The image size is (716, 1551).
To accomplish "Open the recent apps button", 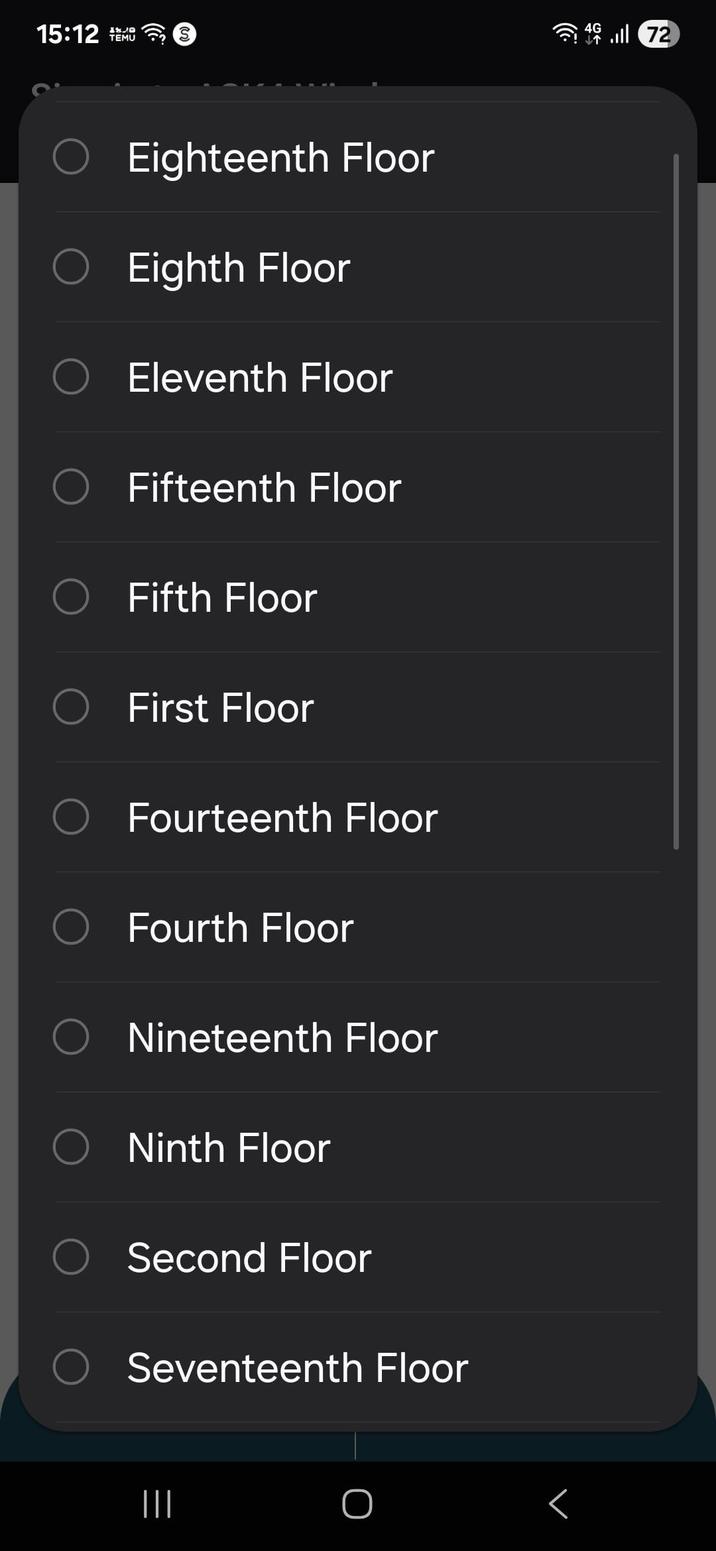I will click(x=156, y=1502).
